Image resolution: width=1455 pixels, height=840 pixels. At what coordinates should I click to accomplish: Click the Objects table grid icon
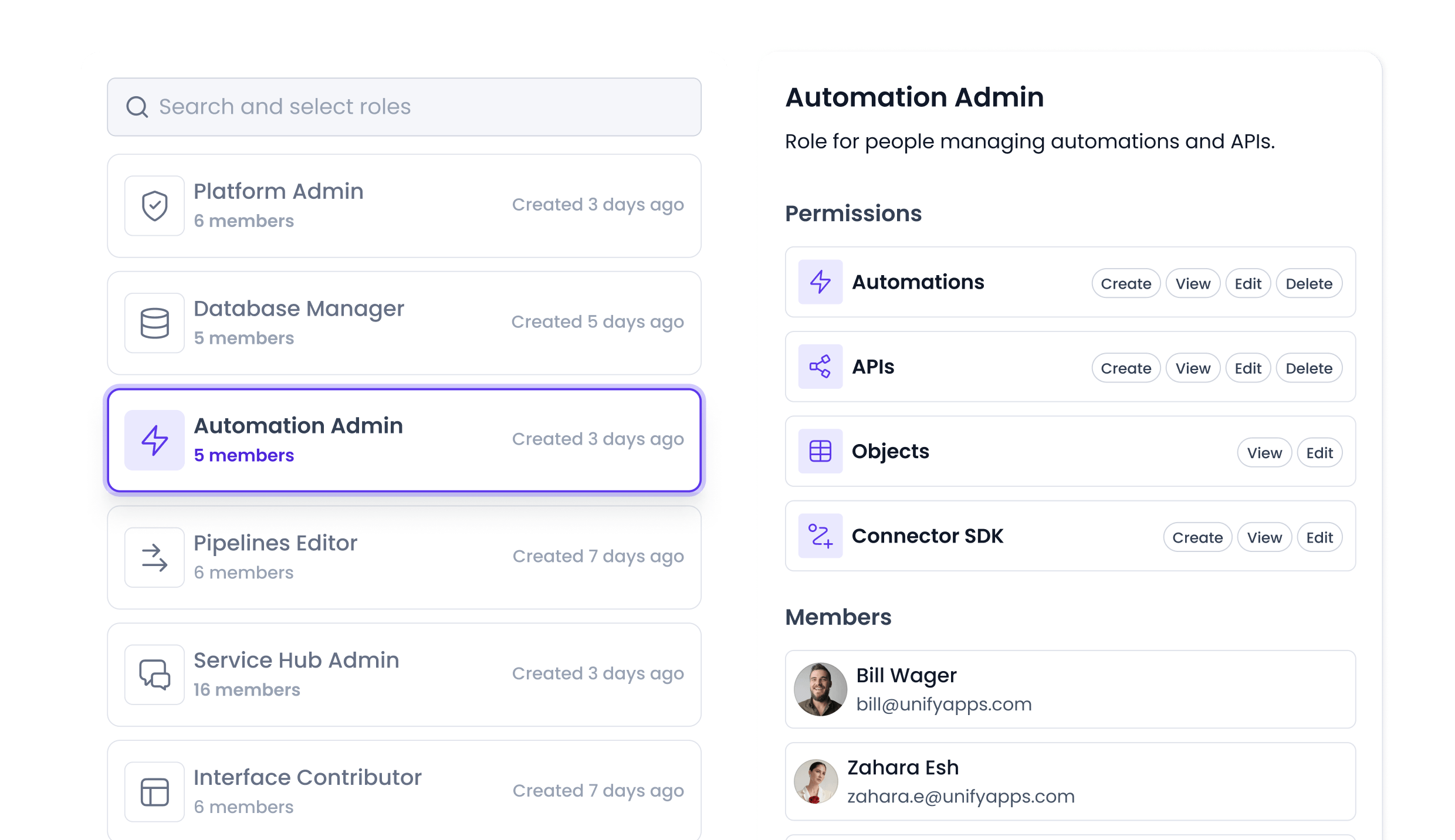pyautogui.click(x=820, y=451)
